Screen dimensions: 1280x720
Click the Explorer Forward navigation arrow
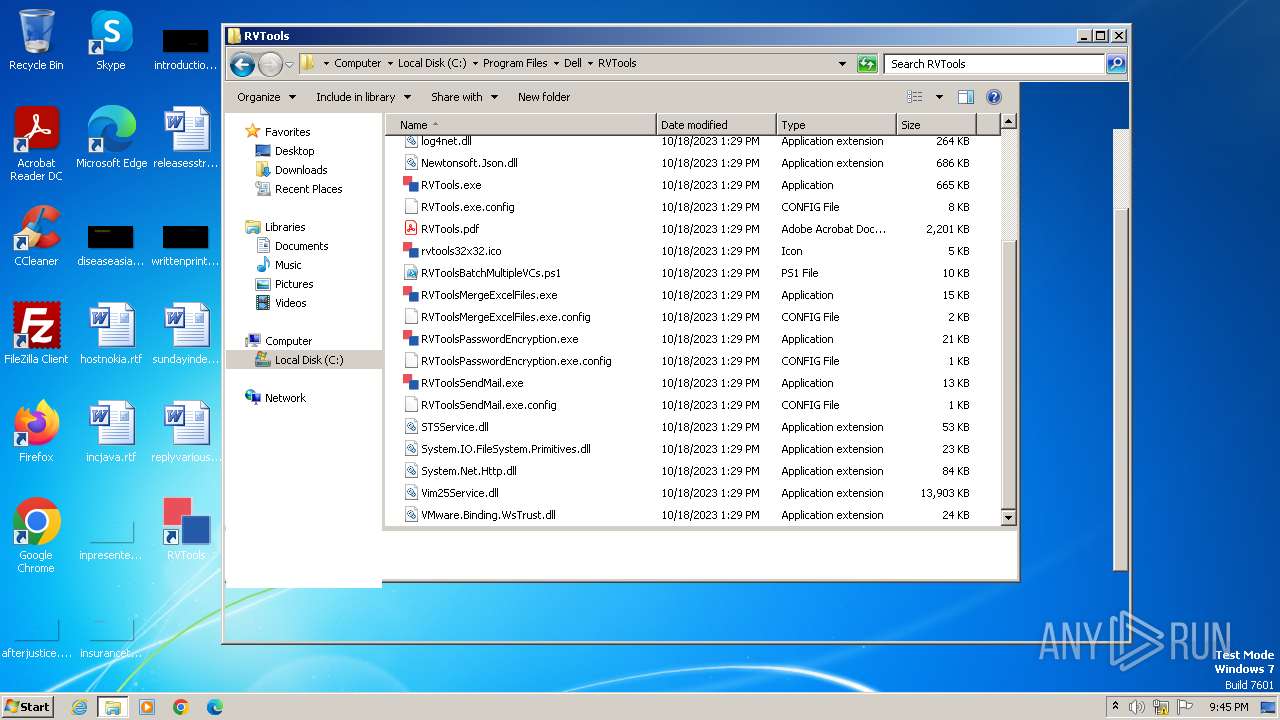(270, 64)
